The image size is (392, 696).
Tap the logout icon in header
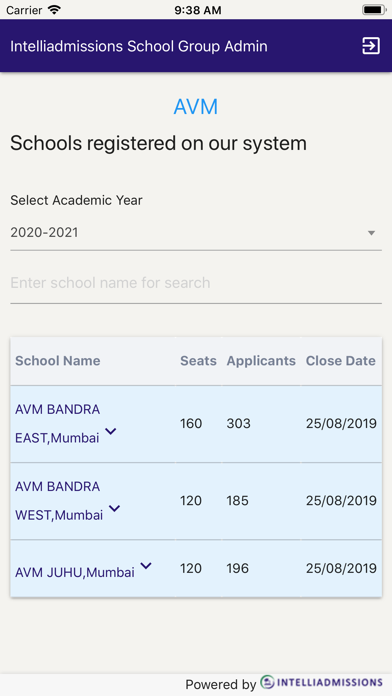coord(371,46)
